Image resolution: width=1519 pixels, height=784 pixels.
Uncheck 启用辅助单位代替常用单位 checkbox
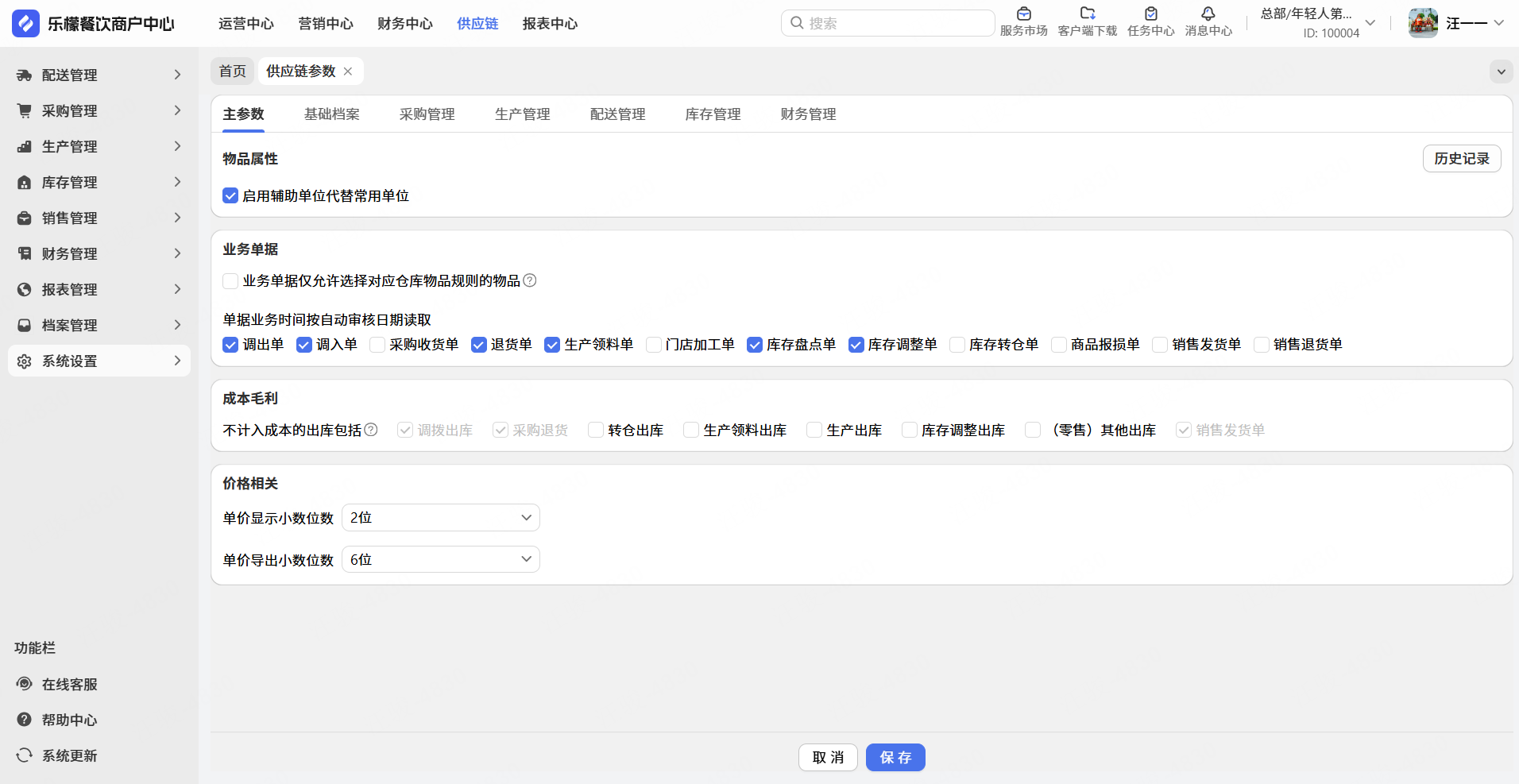[x=230, y=195]
